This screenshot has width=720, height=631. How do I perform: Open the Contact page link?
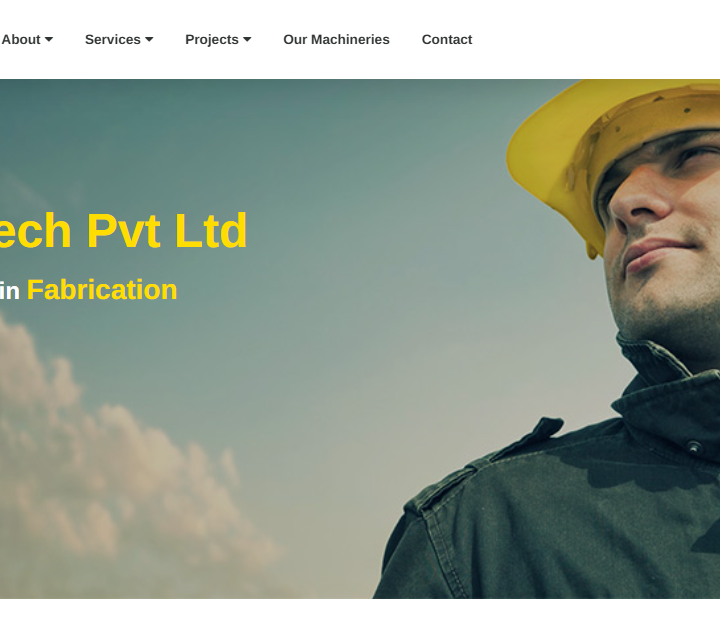pos(447,40)
